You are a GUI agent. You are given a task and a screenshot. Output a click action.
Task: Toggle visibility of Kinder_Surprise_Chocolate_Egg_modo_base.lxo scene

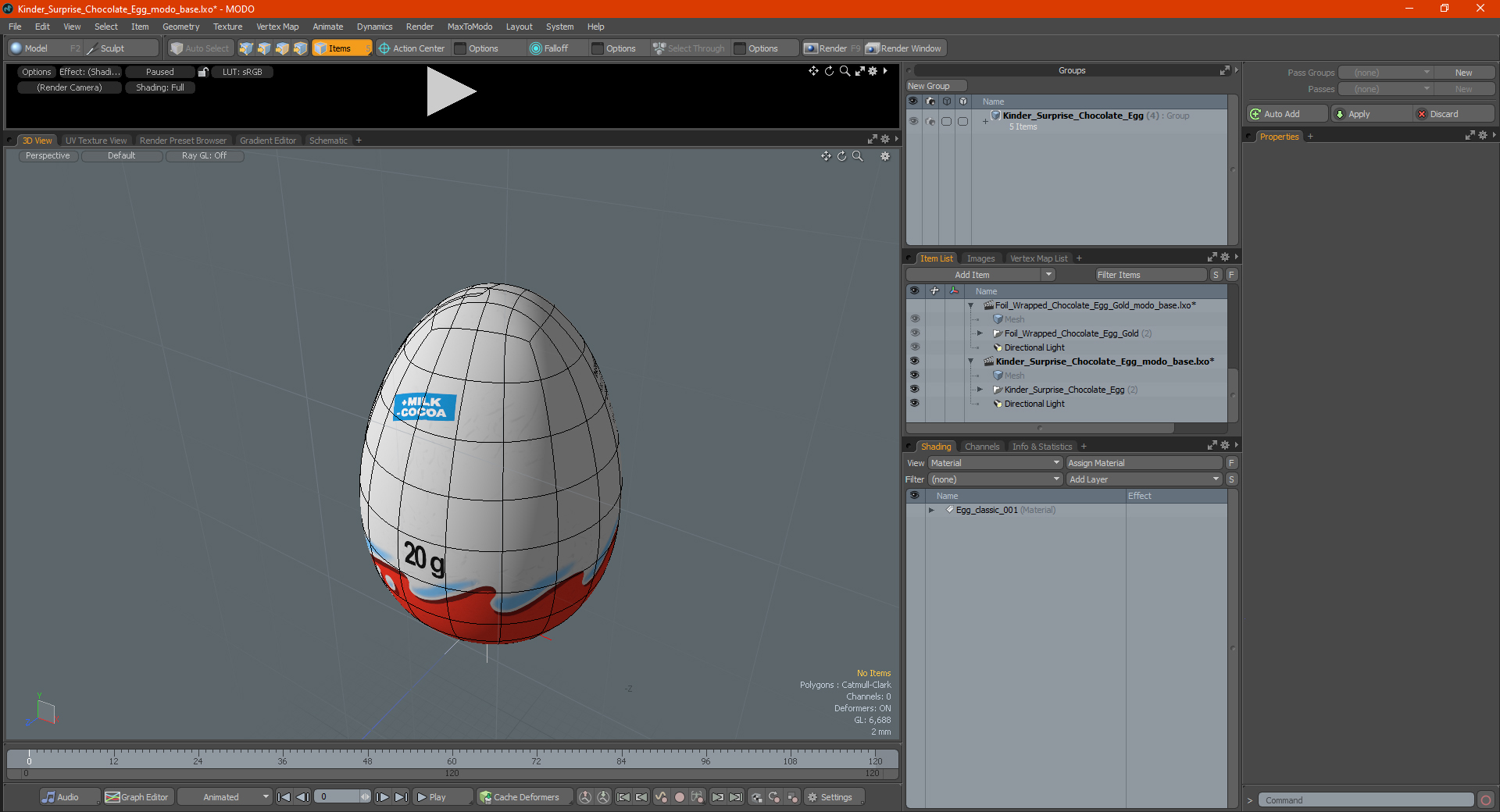point(915,361)
